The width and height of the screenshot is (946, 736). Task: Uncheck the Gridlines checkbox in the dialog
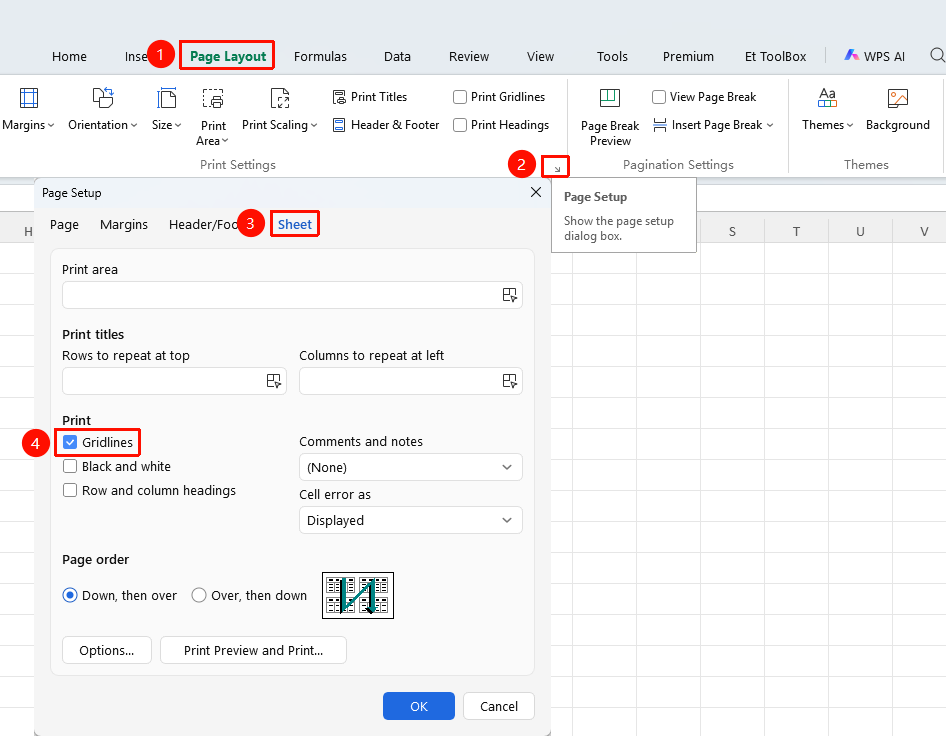[70, 442]
